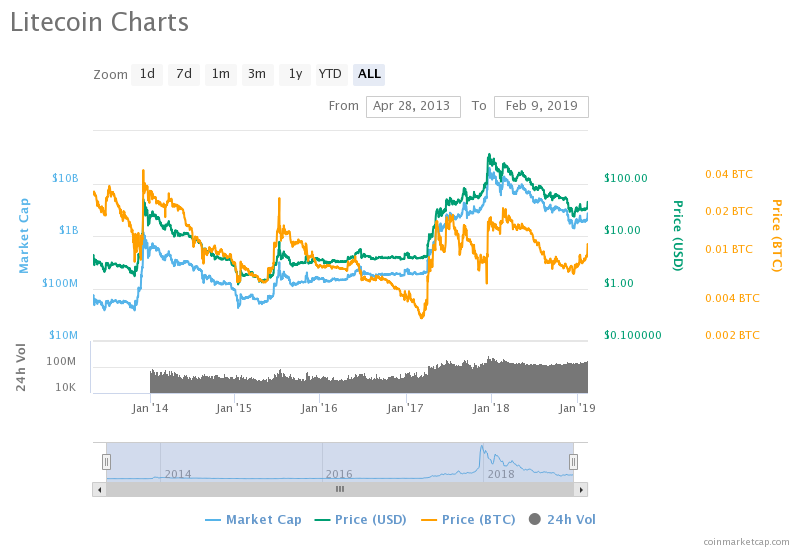Screen dimensions: 800x550
Task: Click the right navigator range handle
Action: click(574, 461)
